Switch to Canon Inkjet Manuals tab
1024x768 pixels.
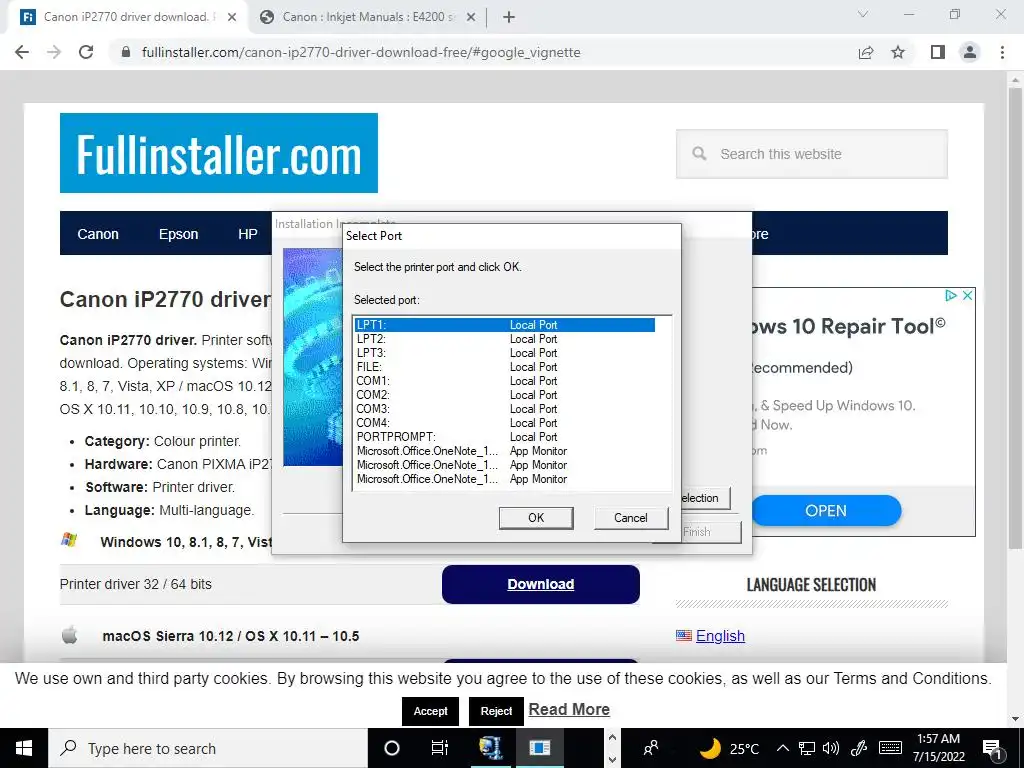369,17
